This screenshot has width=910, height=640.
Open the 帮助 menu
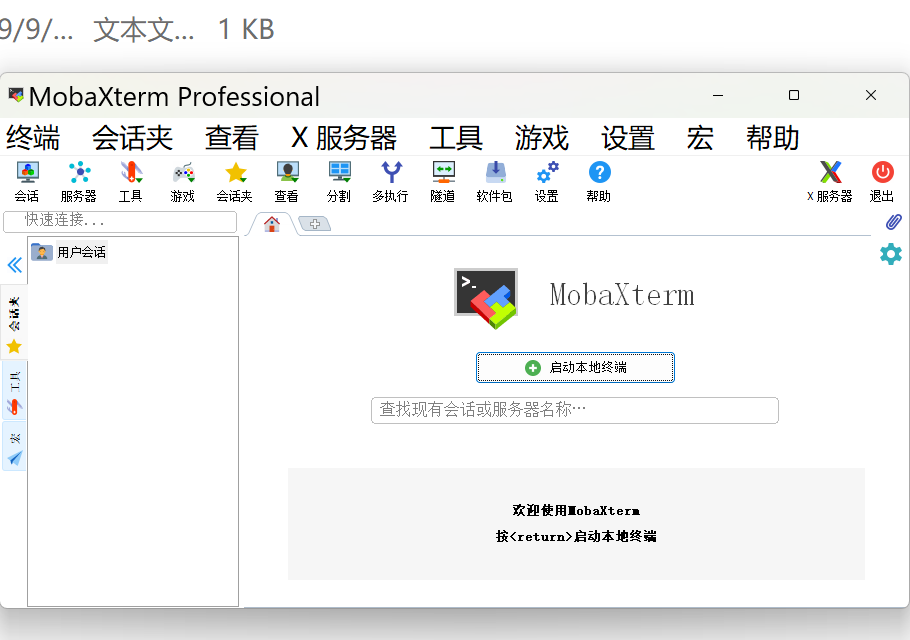773,138
